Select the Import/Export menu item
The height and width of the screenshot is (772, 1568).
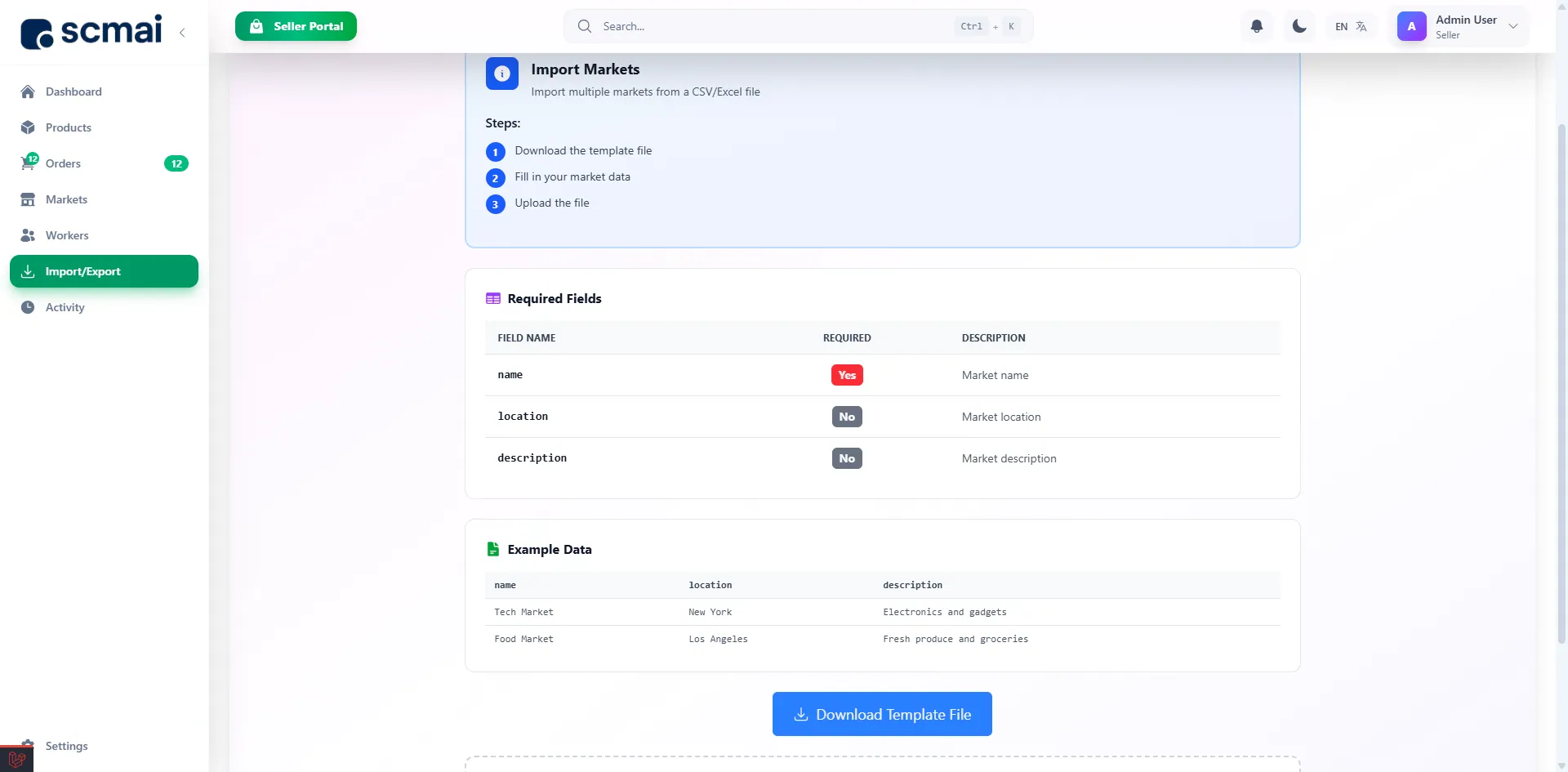pyautogui.click(x=104, y=271)
